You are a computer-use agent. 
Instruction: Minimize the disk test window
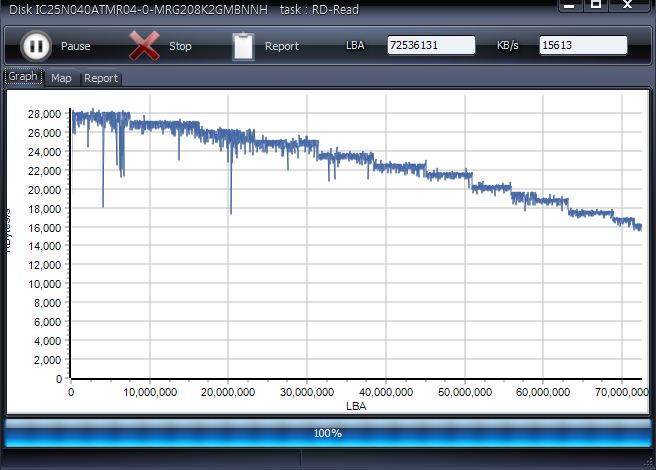click(569, 5)
